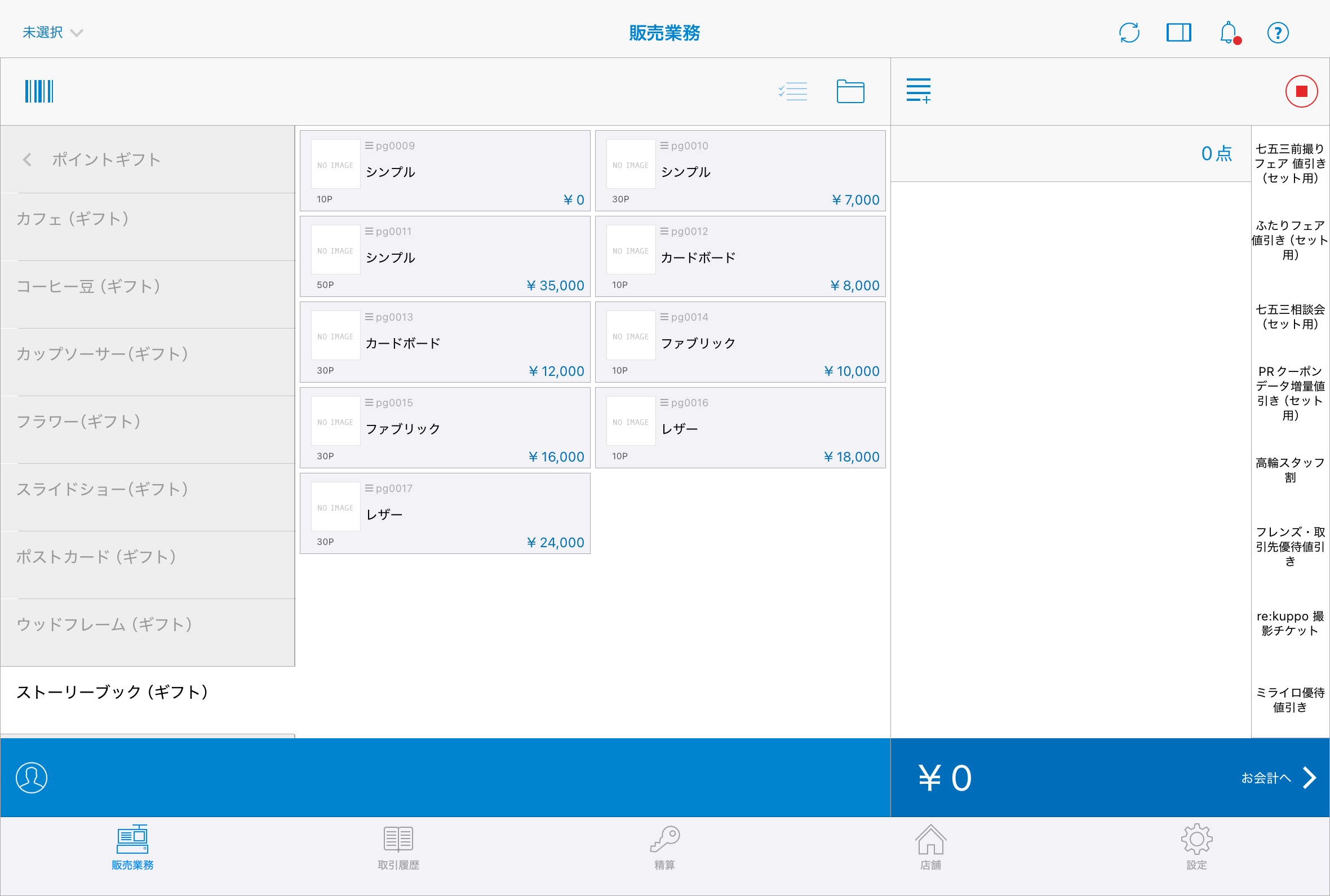Screen dimensions: 1330x896
Task: Apply 七五三相談会 (セット用) discount
Action: (x=1290, y=317)
